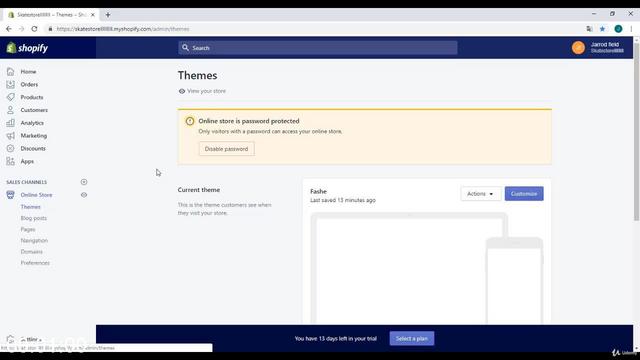Click the Shopify logo
640x360 pixels.
27,48
